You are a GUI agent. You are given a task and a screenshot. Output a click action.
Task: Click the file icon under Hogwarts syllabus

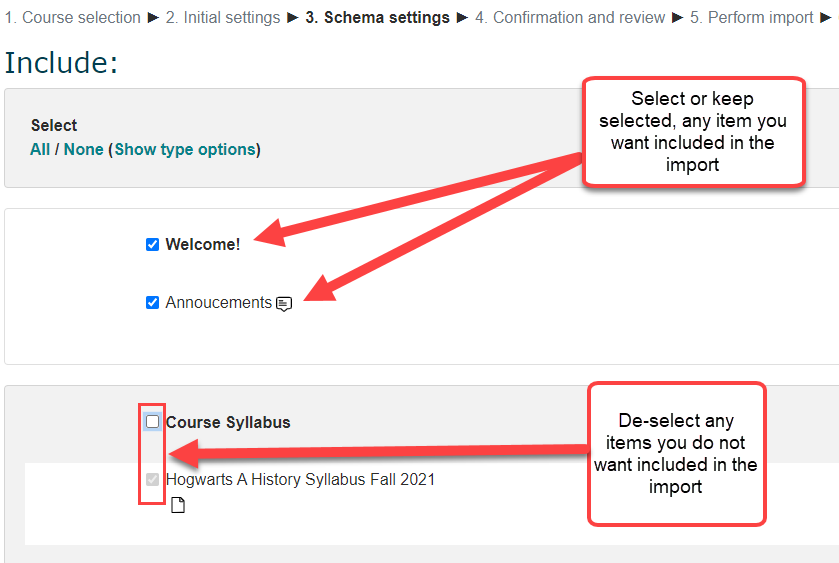[178, 506]
